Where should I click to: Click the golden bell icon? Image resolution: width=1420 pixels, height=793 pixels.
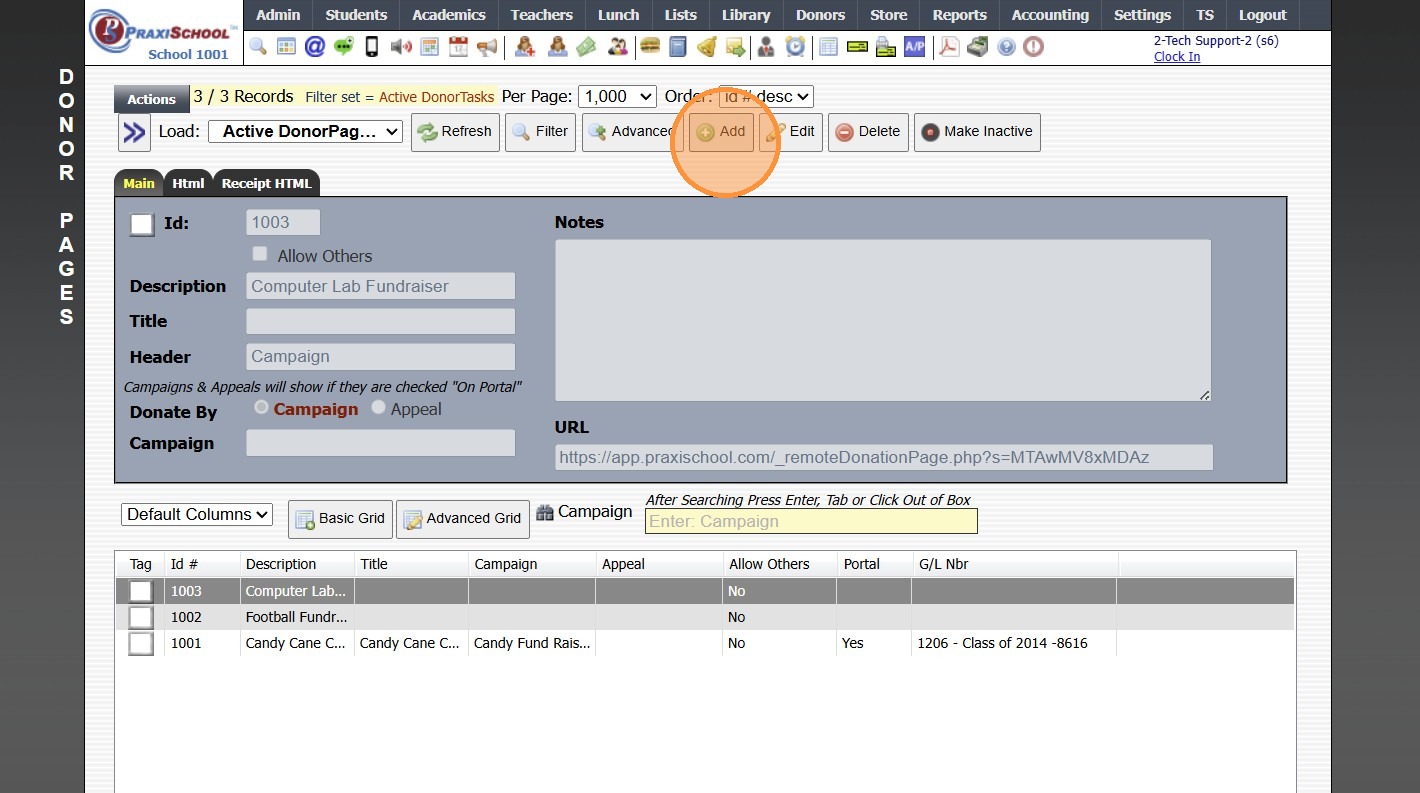click(707, 46)
